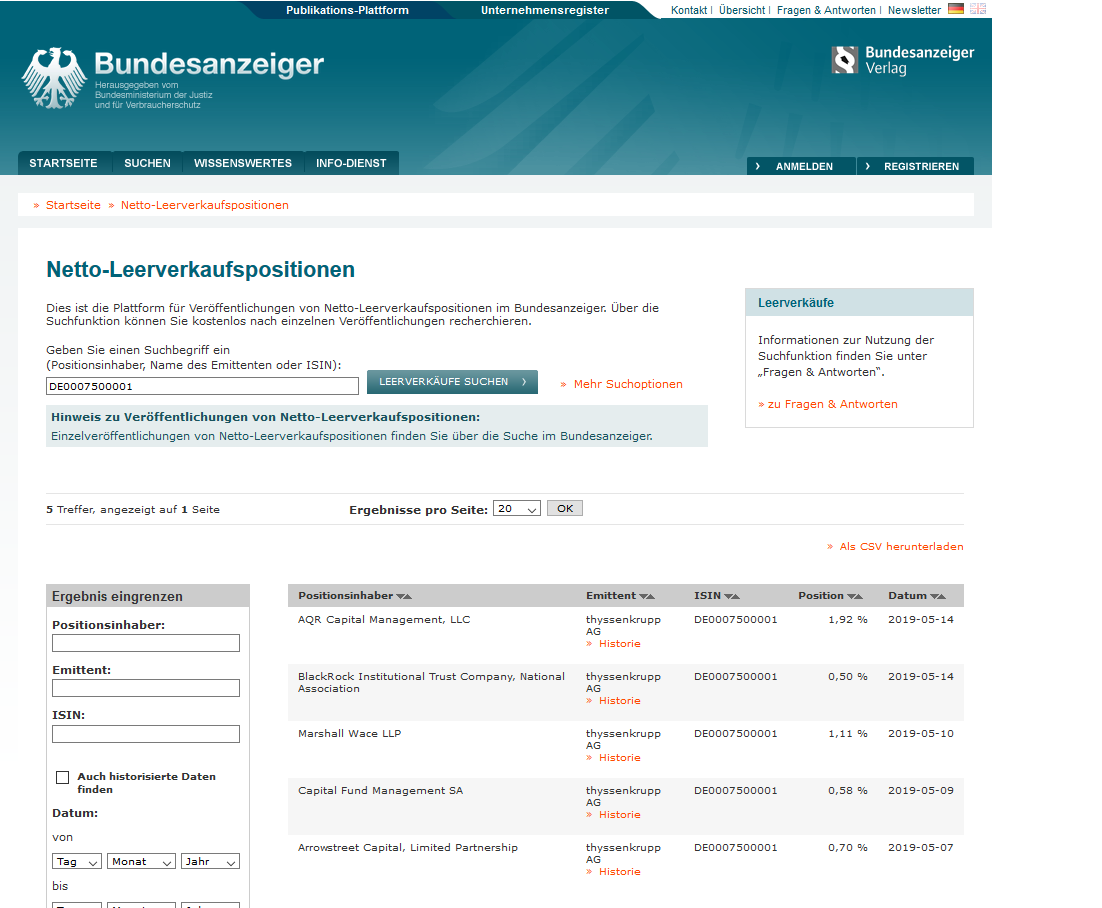Click the Bundesanzeiger eagle logo
The width and height of the screenshot is (1102, 908).
(55, 77)
